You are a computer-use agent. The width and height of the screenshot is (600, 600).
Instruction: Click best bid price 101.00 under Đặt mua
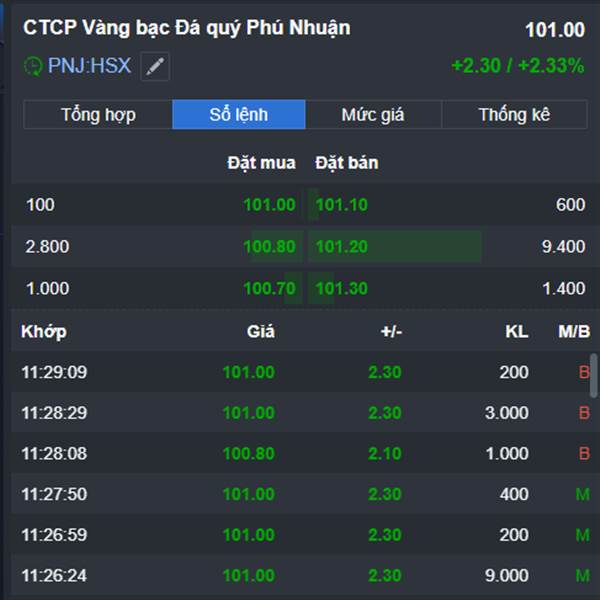tap(269, 205)
